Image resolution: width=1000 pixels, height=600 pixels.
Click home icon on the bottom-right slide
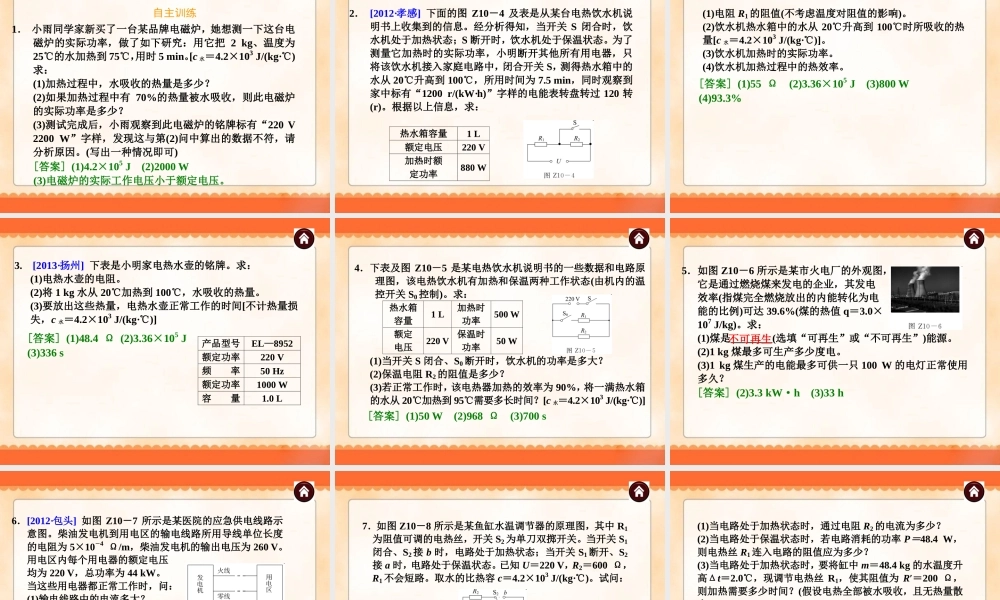pyautogui.click(x=973, y=491)
